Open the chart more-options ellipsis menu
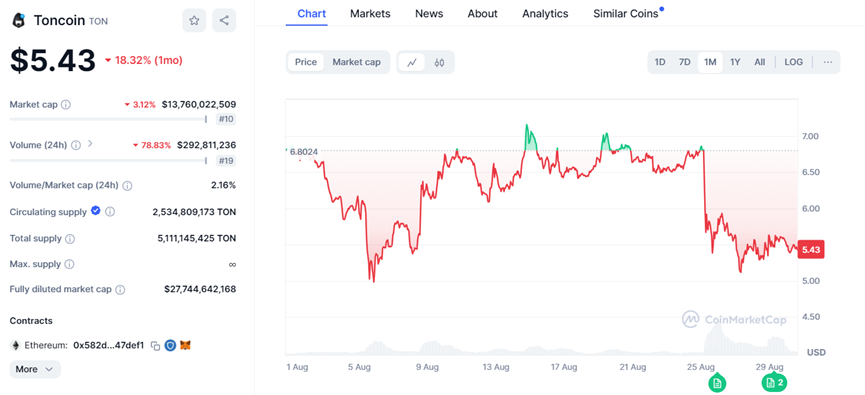 827,62
